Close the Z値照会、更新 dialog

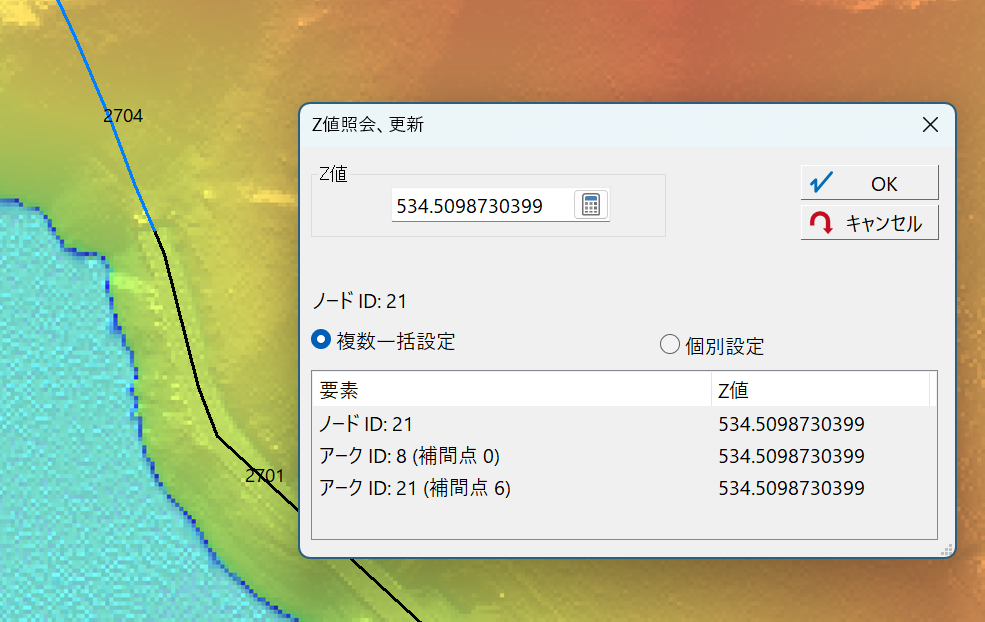pos(930,125)
